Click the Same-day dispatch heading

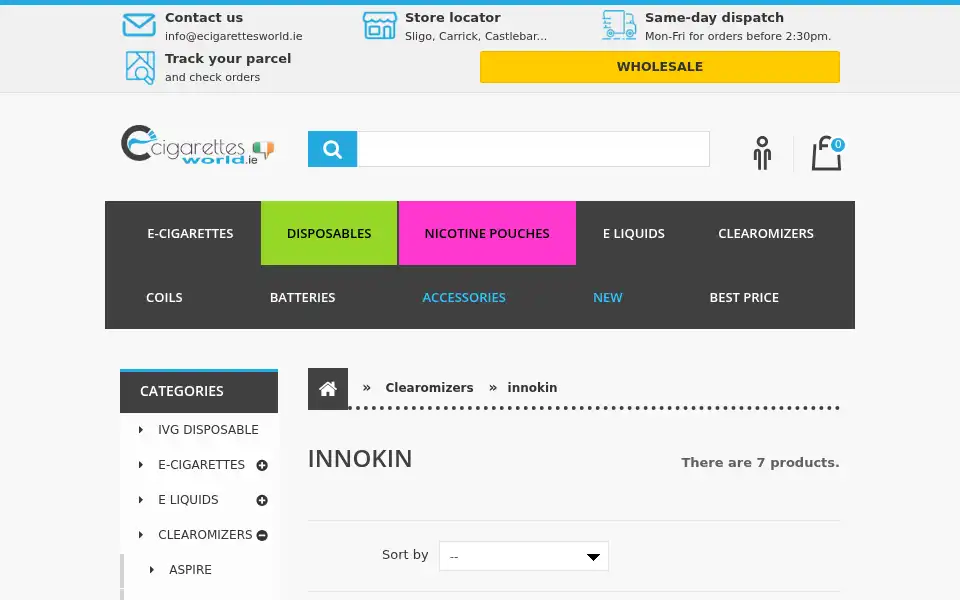click(714, 18)
